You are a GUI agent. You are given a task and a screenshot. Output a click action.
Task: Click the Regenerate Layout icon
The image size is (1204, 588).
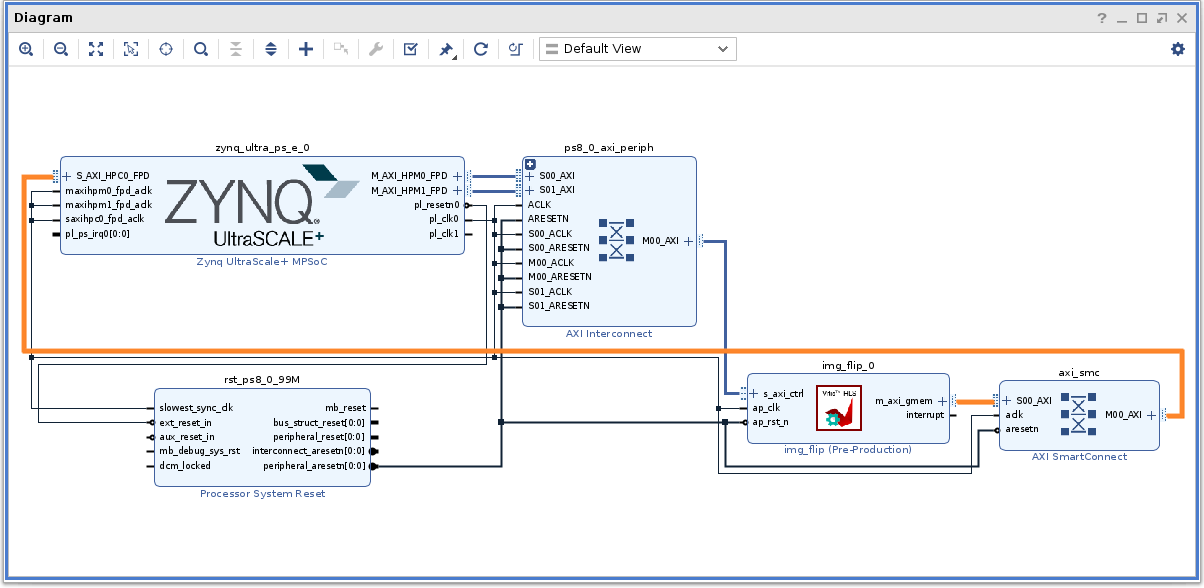coord(480,48)
